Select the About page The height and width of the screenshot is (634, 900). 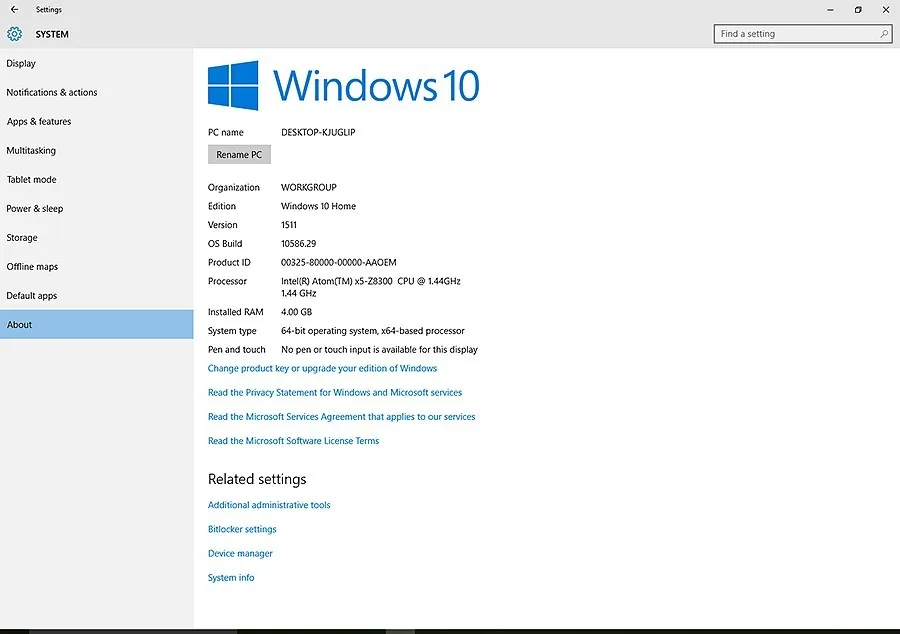coord(96,324)
